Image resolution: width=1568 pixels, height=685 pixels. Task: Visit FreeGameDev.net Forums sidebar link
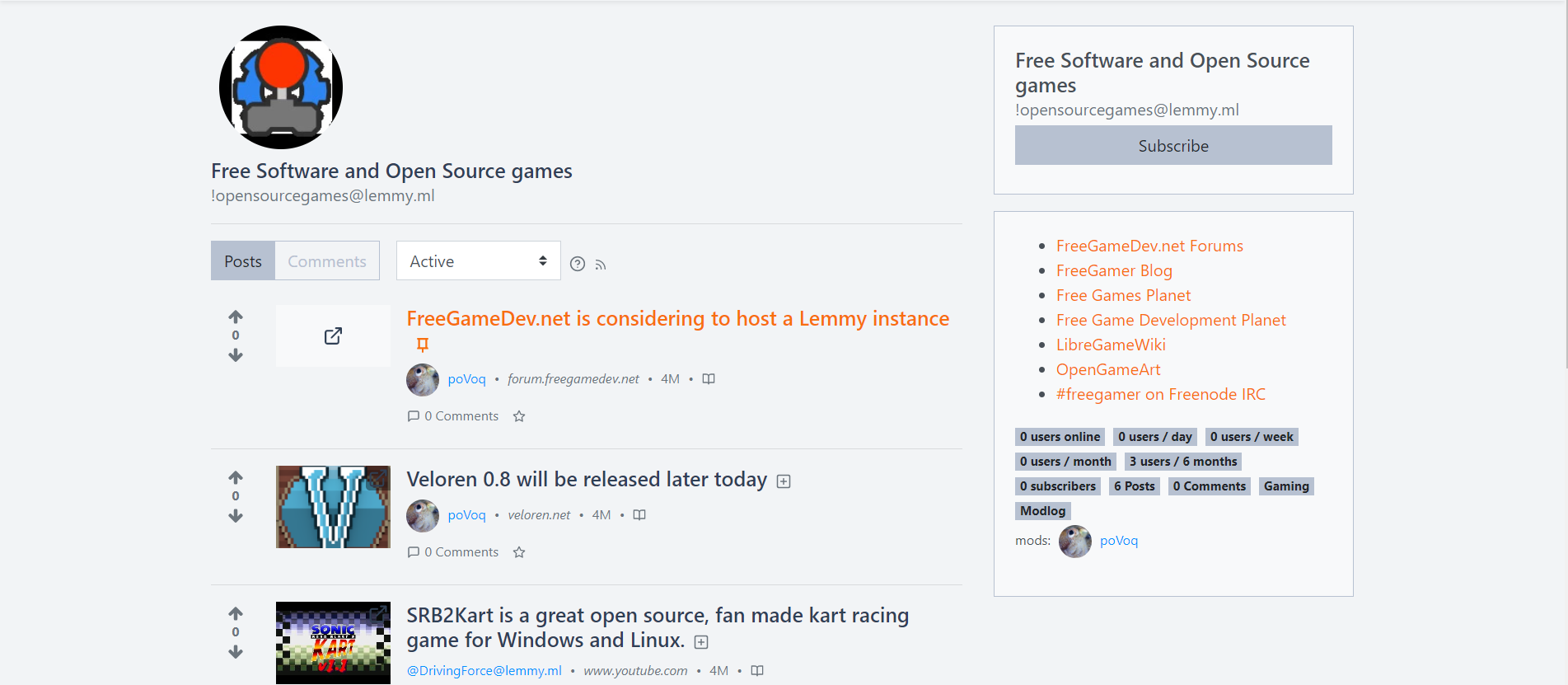[1149, 246]
